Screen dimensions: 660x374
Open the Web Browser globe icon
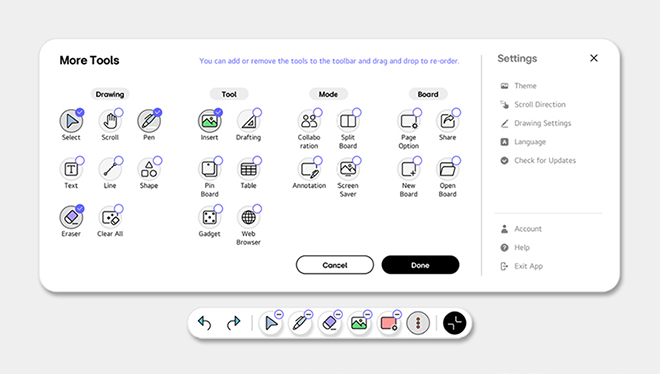tap(248, 218)
